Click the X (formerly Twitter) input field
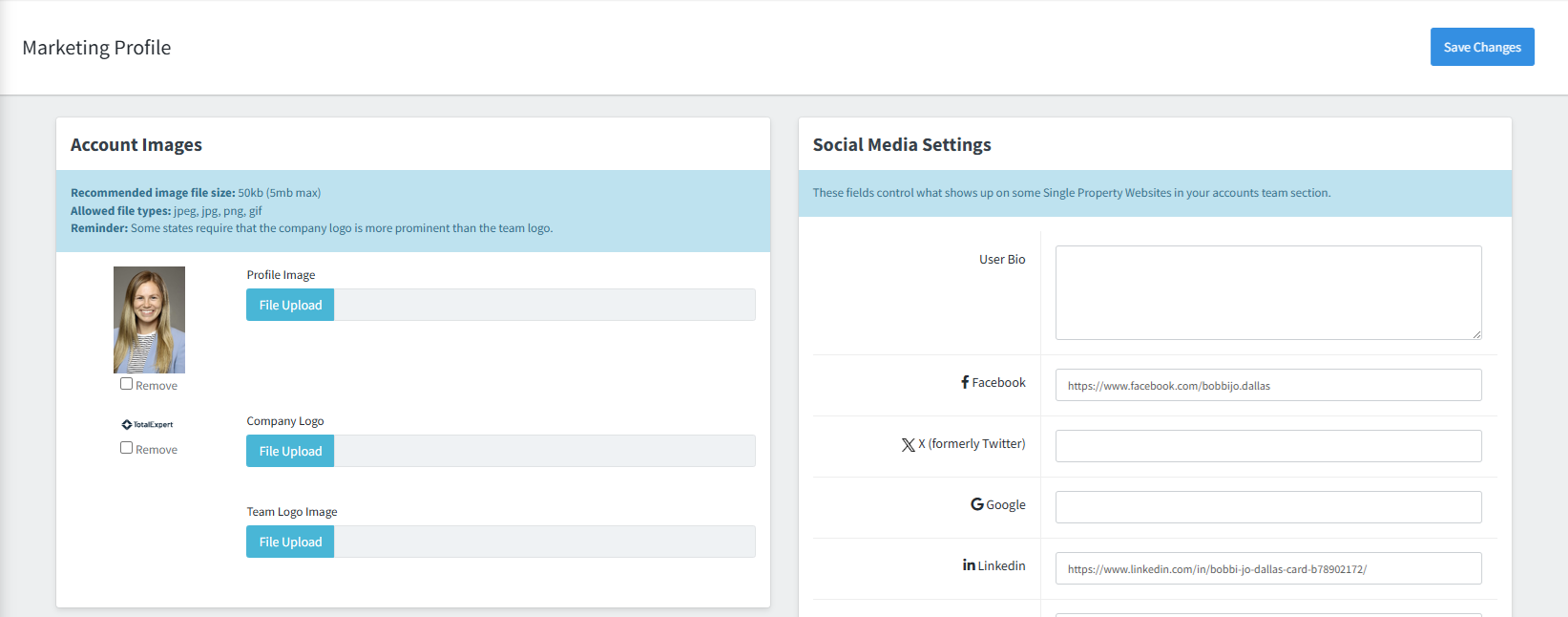 1268,446
